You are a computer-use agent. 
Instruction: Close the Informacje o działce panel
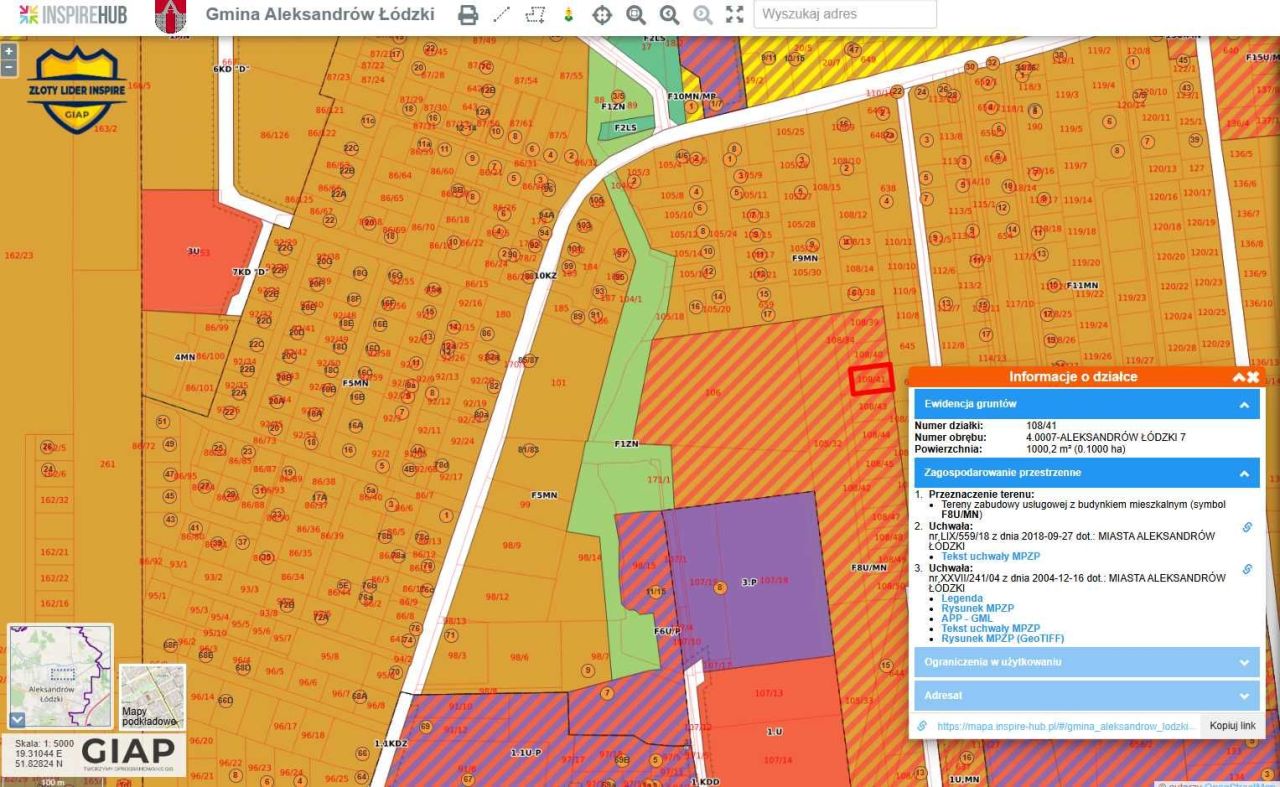(1252, 377)
